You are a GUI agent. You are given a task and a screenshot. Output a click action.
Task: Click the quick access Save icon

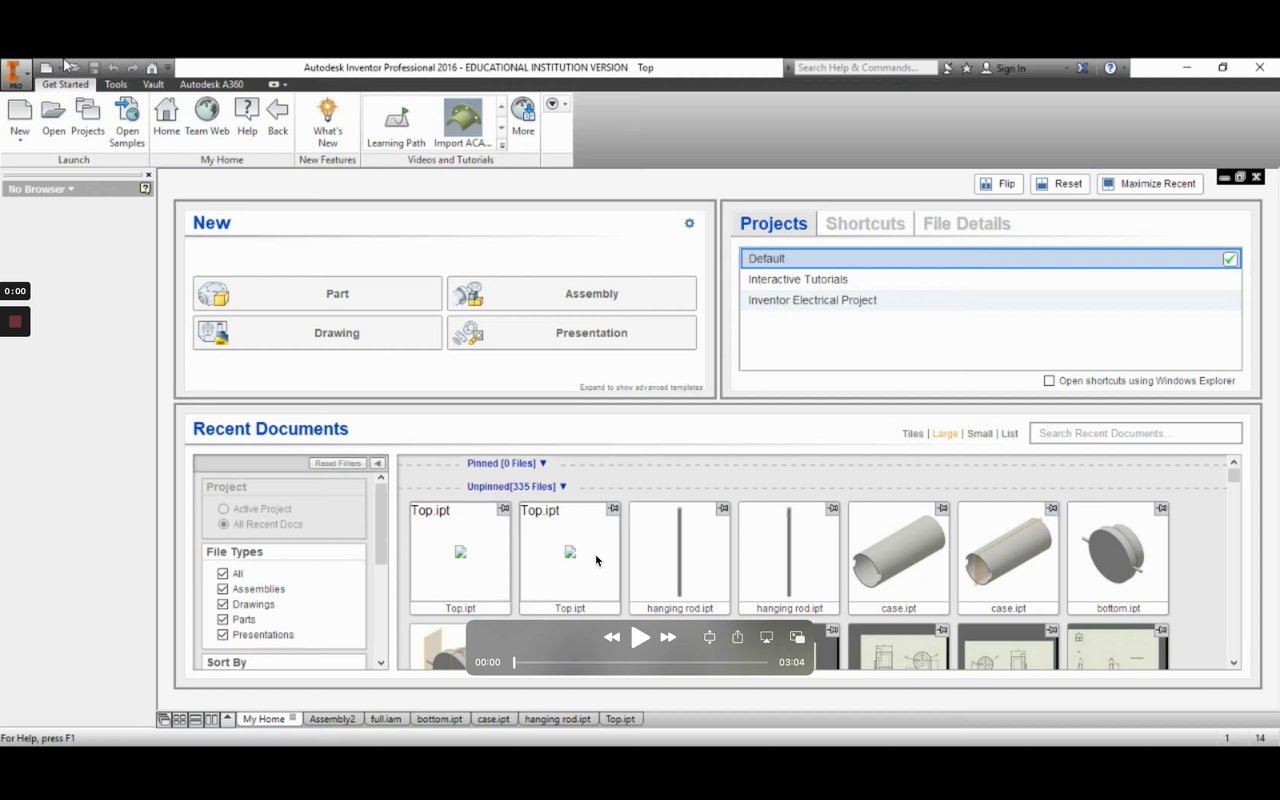pyautogui.click(x=94, y=68)
